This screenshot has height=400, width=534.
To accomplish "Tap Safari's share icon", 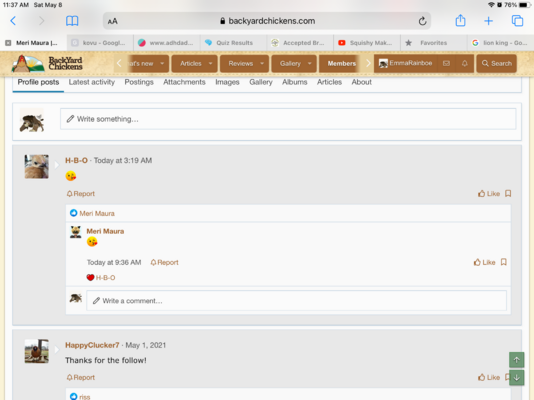I will (x=460, y=21).
